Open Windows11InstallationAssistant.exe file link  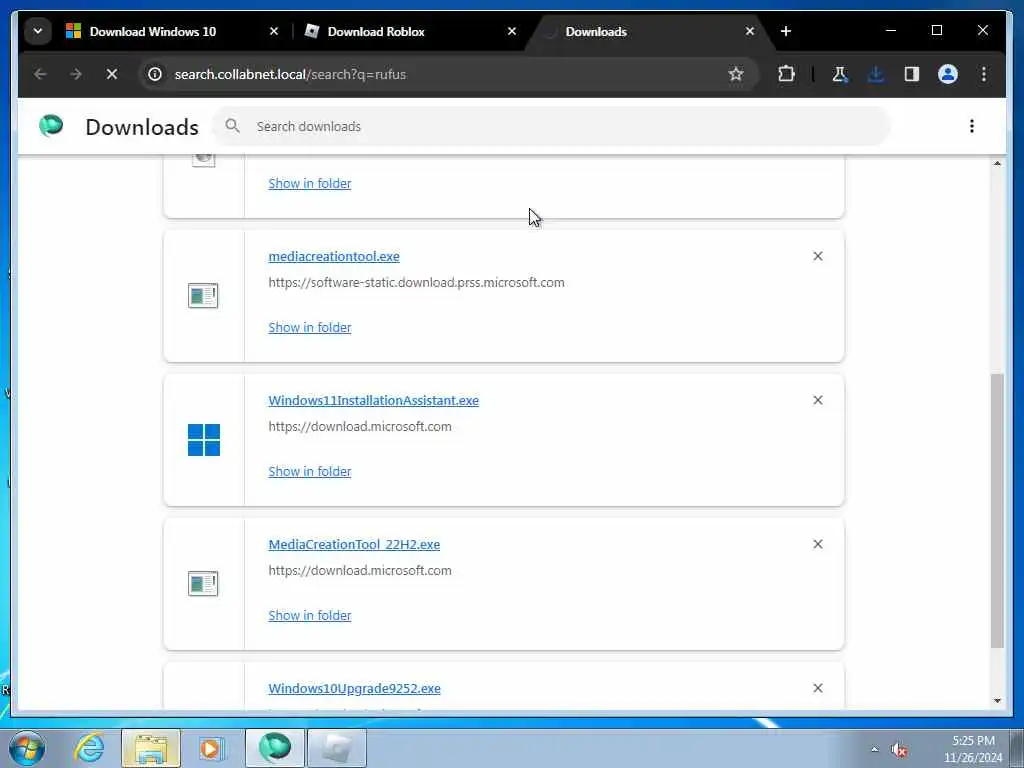(x=374, y=400)
